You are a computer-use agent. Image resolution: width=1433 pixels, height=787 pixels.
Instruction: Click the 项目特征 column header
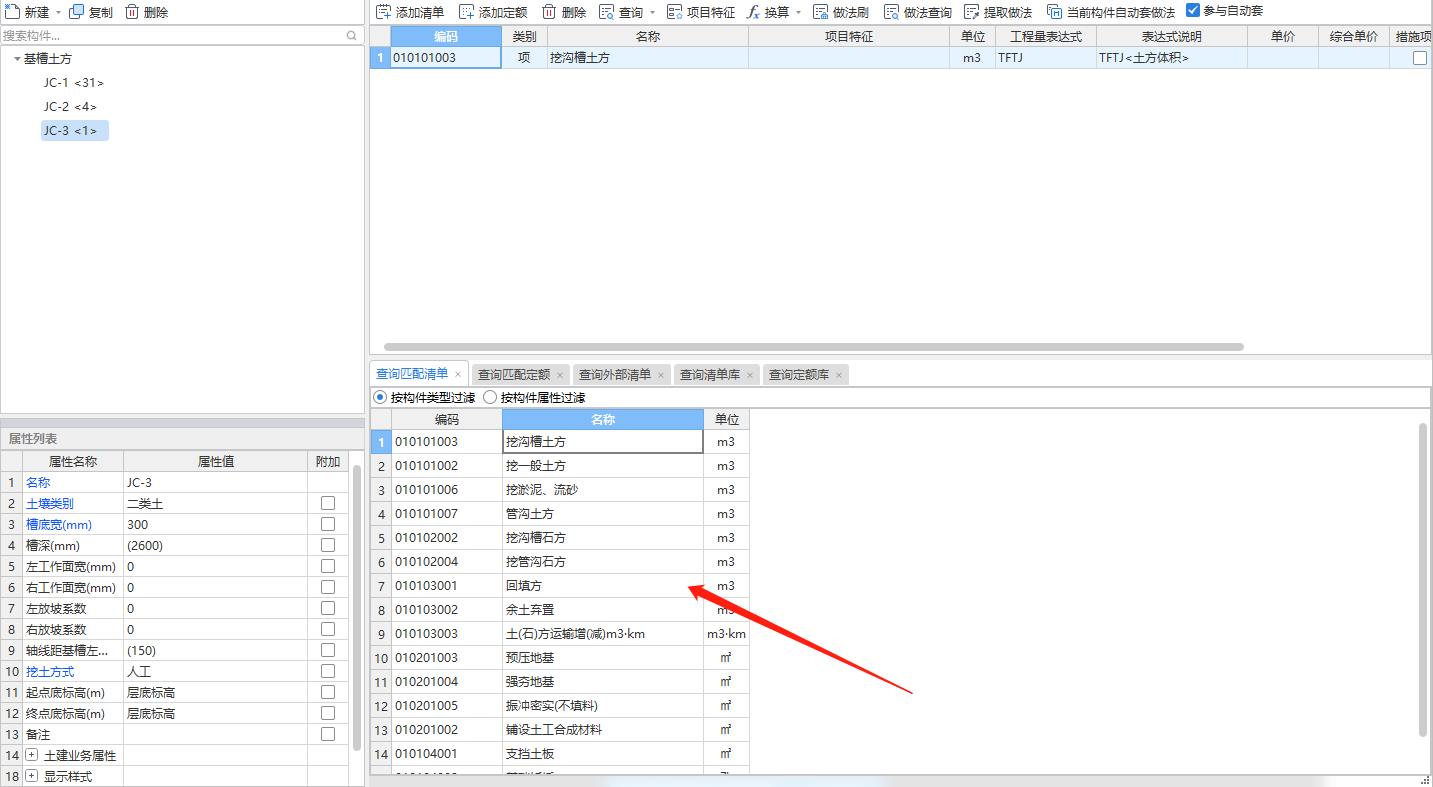(849, 36)
